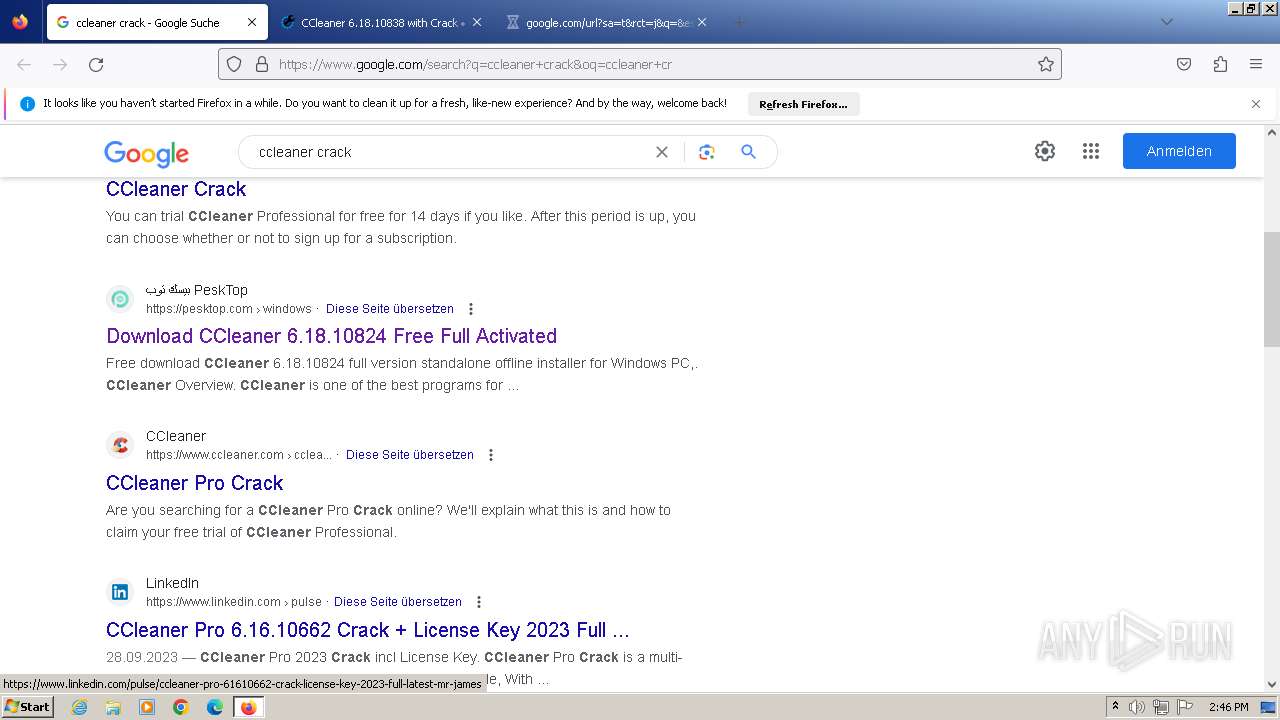Bookmark this page with the star icon

coord(1046,64)
